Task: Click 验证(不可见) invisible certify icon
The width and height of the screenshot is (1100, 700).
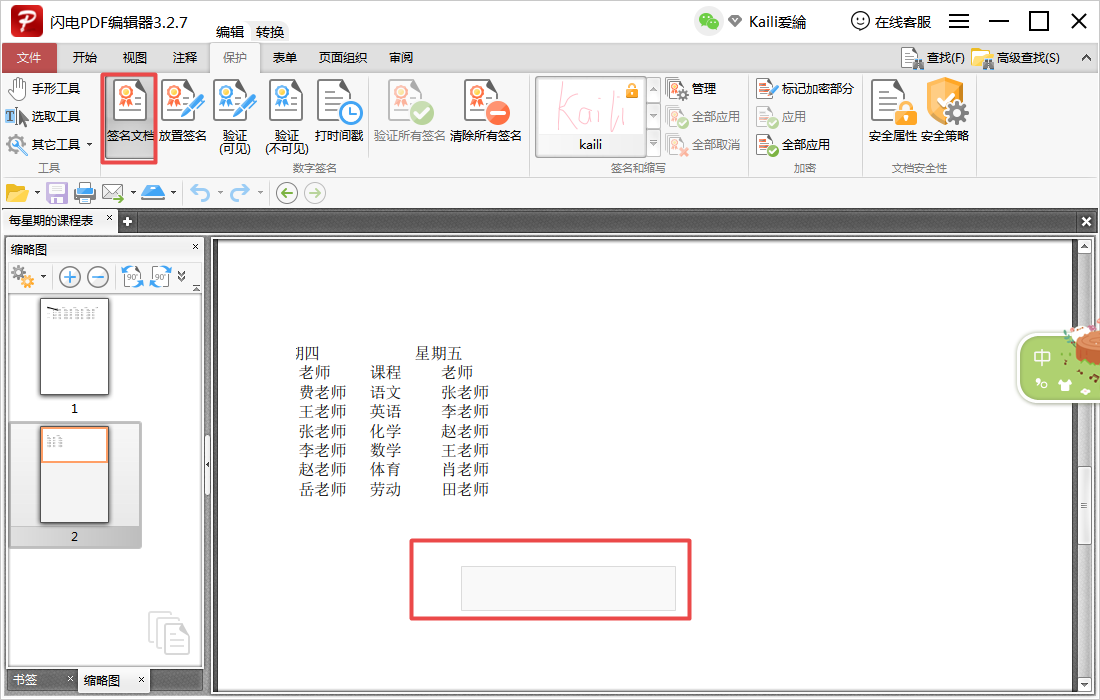Action: [286, 116]
